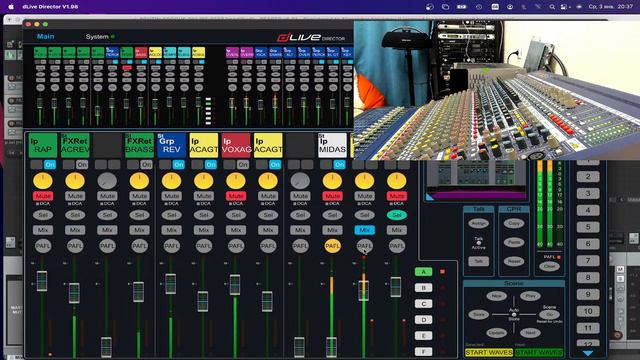The width and height of the screenshot is (640, 360).
Task: Toggle the On switch for FXRet BRASS
Action: pyautogui.click(x=146, y=164)
